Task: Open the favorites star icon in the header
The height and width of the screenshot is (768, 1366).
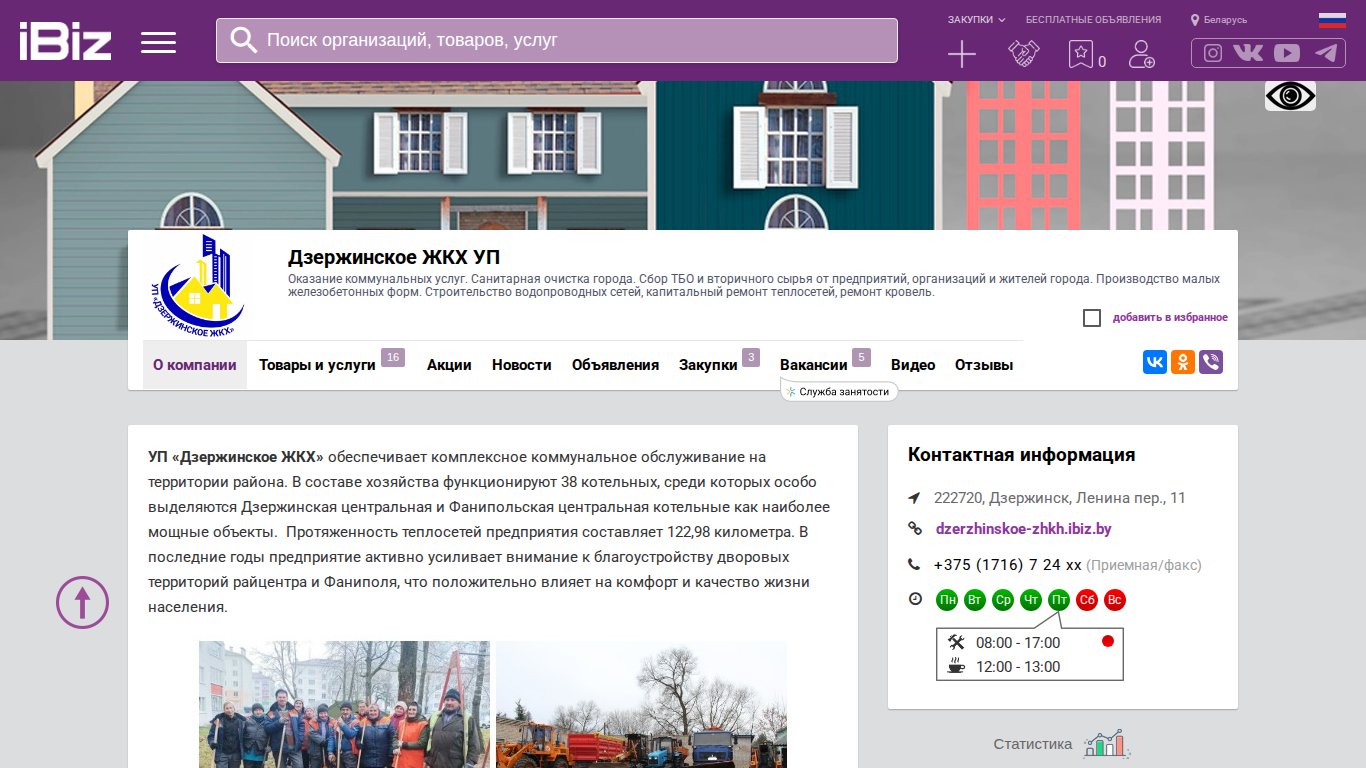Action: tap(1081, 54)
